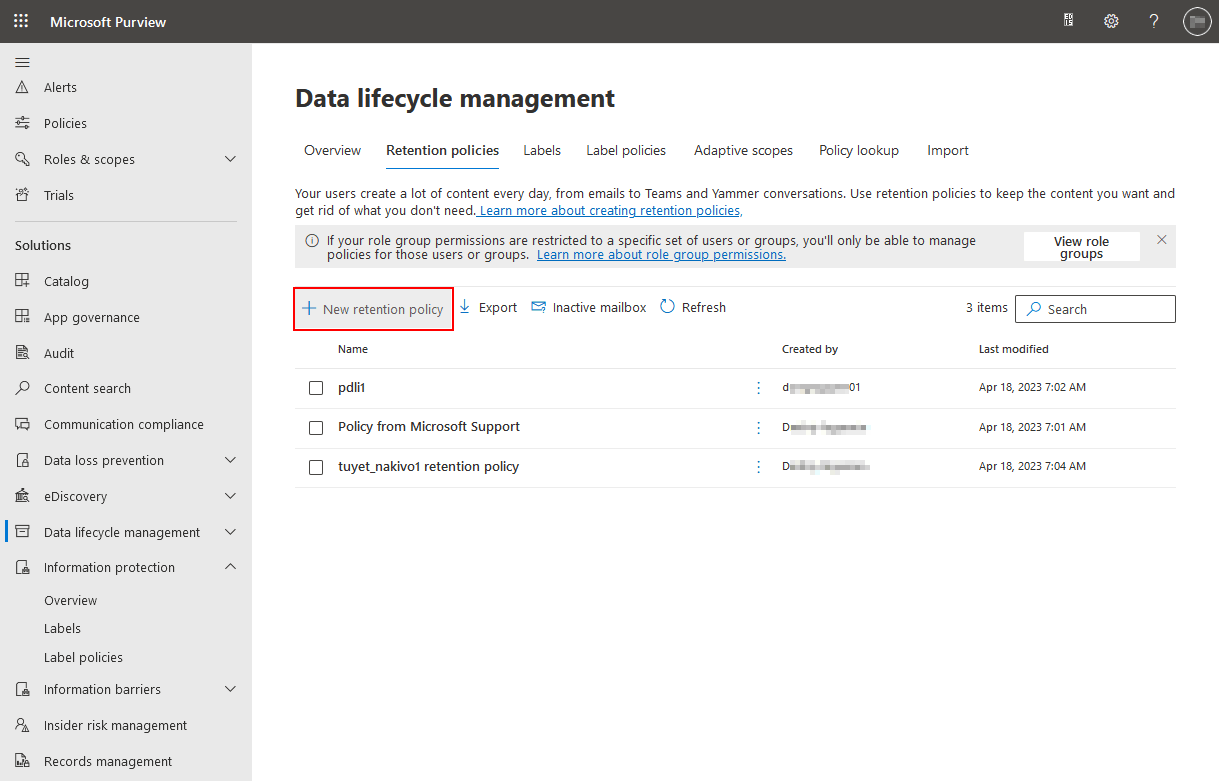The height and width of the screenshot is (781, 1219).
Task: Create a New retention policy
Action: pyautogui.click(x=374, y=309)
